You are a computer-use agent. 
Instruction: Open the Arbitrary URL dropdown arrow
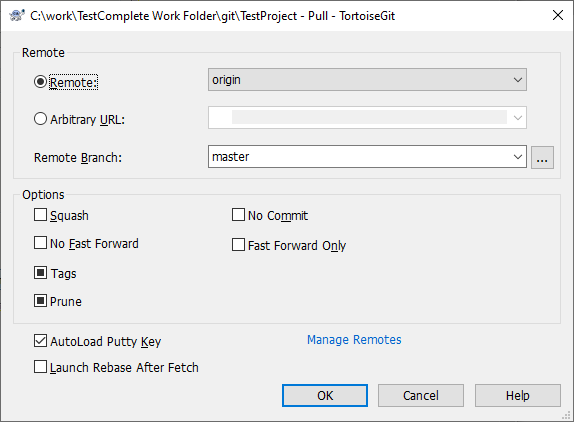pyautogui.click(x=517, y=118)
